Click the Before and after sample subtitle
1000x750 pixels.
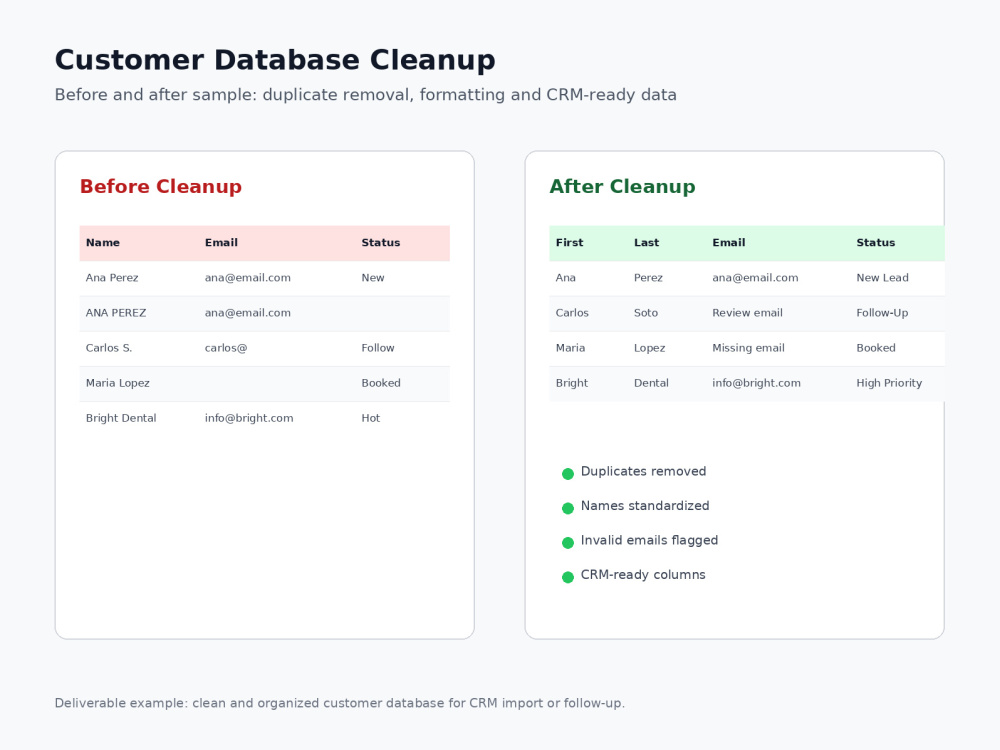(365, 94)
